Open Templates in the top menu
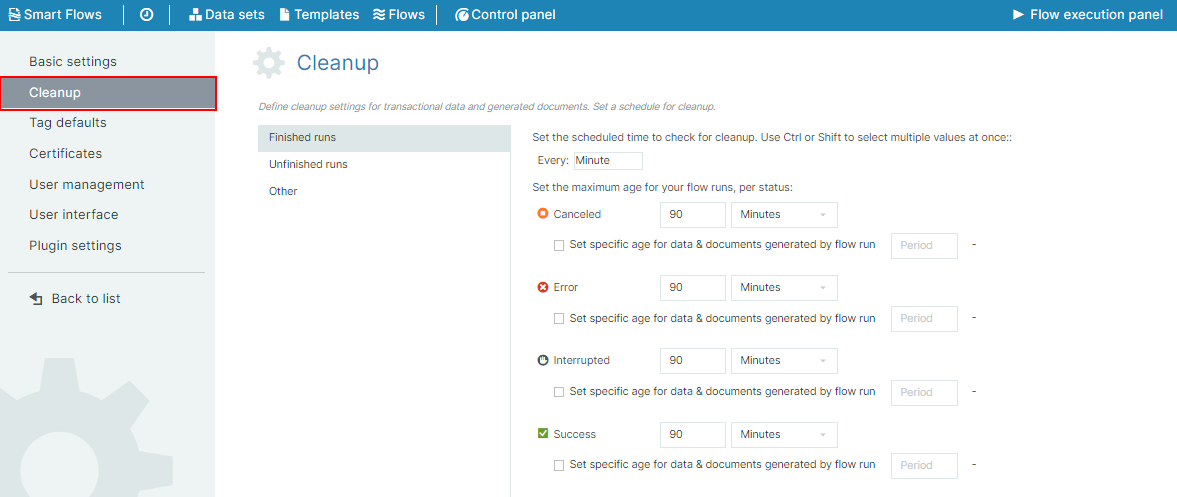The image size is (1177, 497). [x=319, y=14]
